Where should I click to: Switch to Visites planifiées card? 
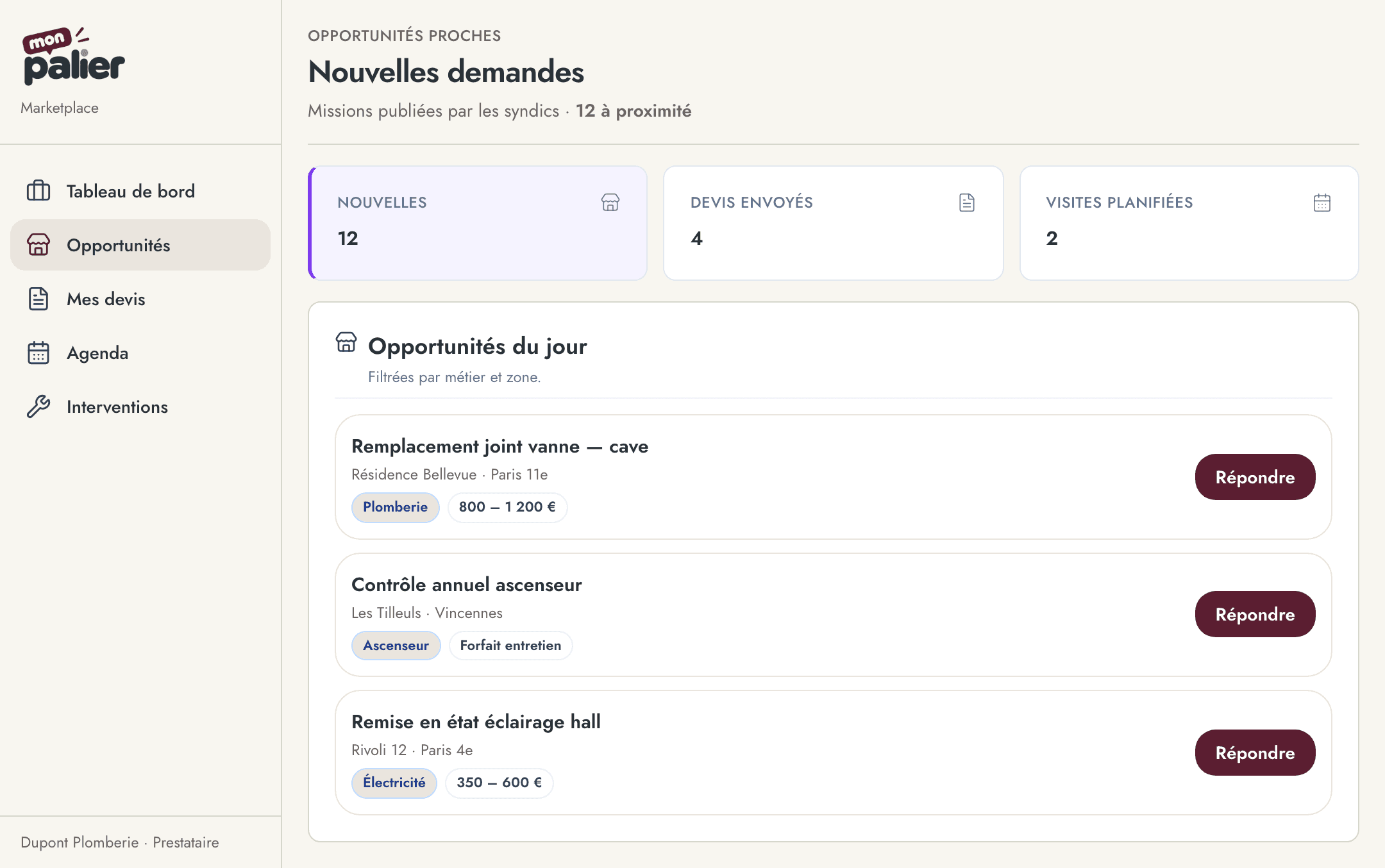1189,222
